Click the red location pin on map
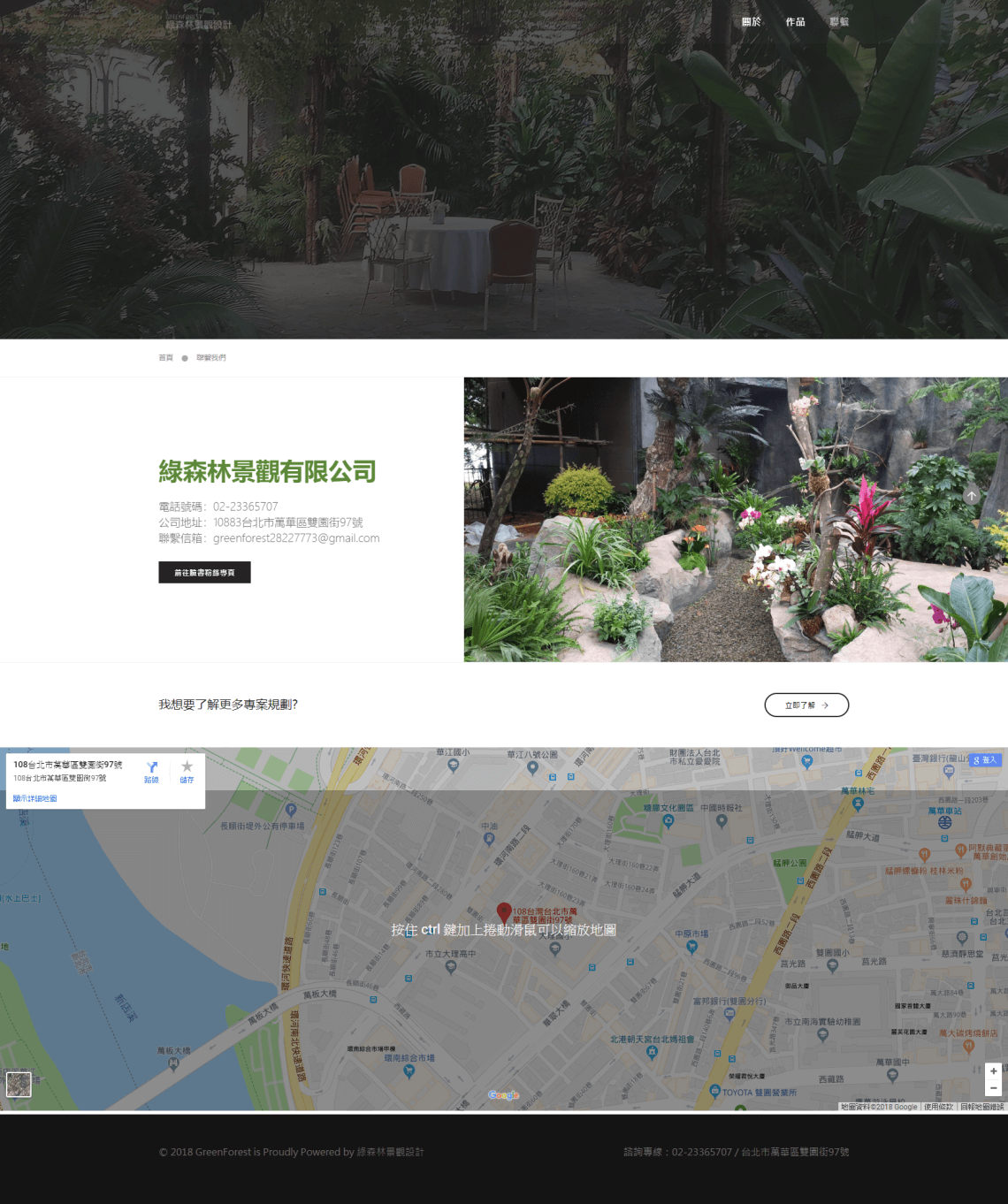Screen dimensions: 1008x1204 503,912
